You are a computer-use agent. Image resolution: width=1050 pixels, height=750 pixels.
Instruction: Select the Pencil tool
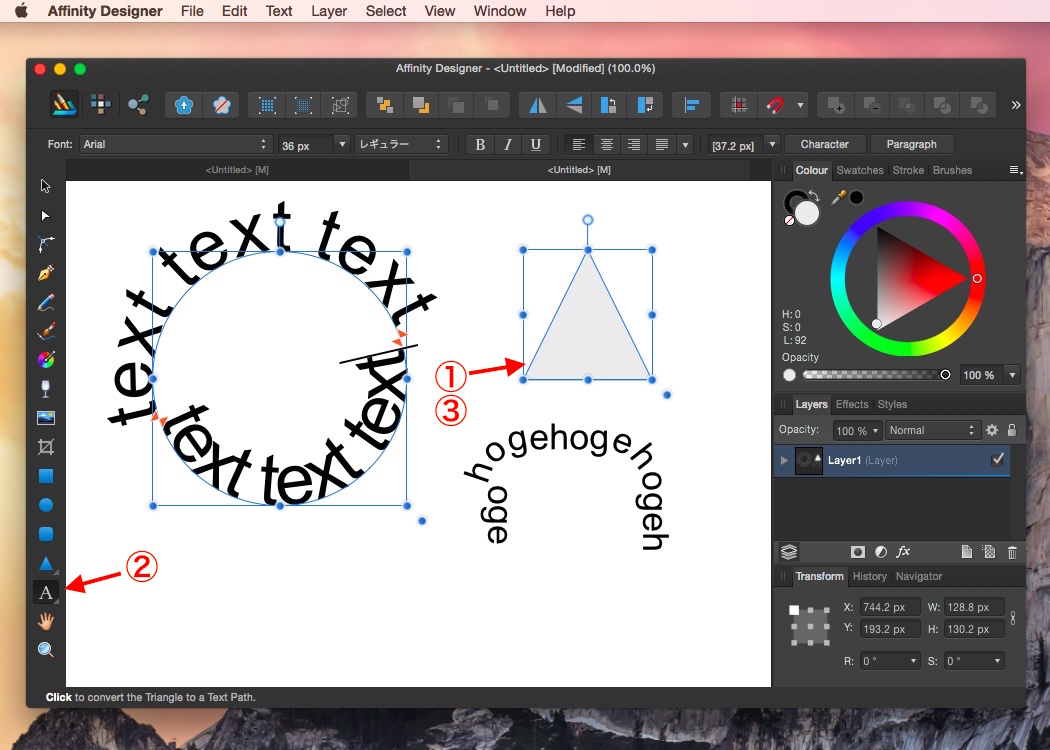pyautogui.click(x=46, y=303)
